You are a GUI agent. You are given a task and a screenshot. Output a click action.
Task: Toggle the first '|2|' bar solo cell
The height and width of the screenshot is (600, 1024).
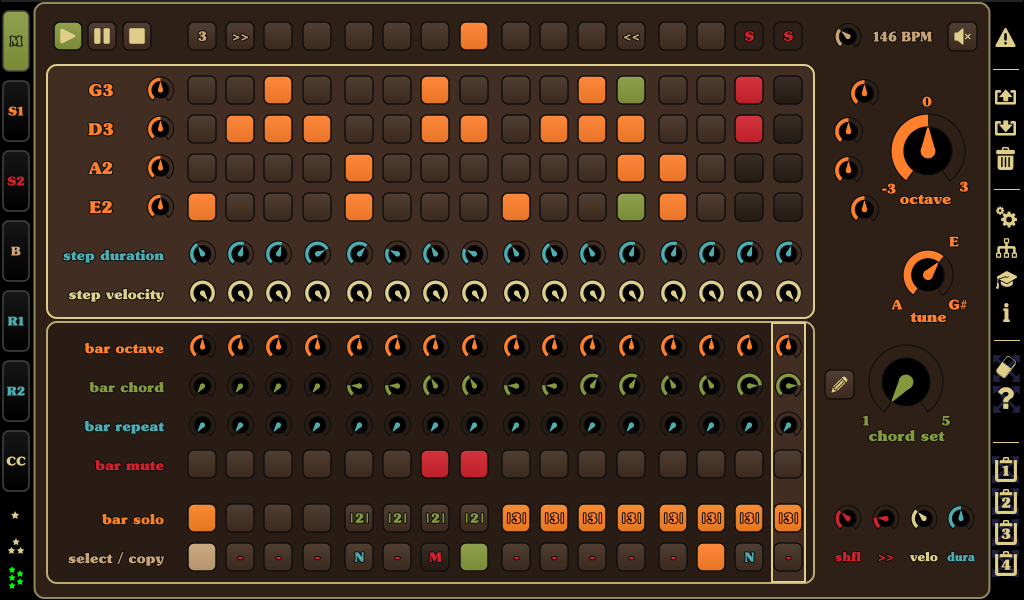(359, 518)
